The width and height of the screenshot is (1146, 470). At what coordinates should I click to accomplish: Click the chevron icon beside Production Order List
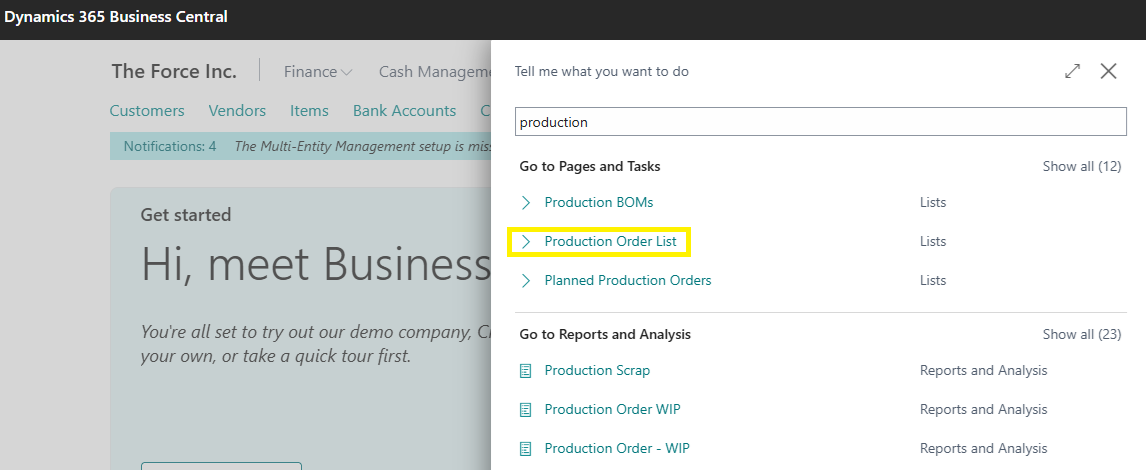(x=526, y=241)
